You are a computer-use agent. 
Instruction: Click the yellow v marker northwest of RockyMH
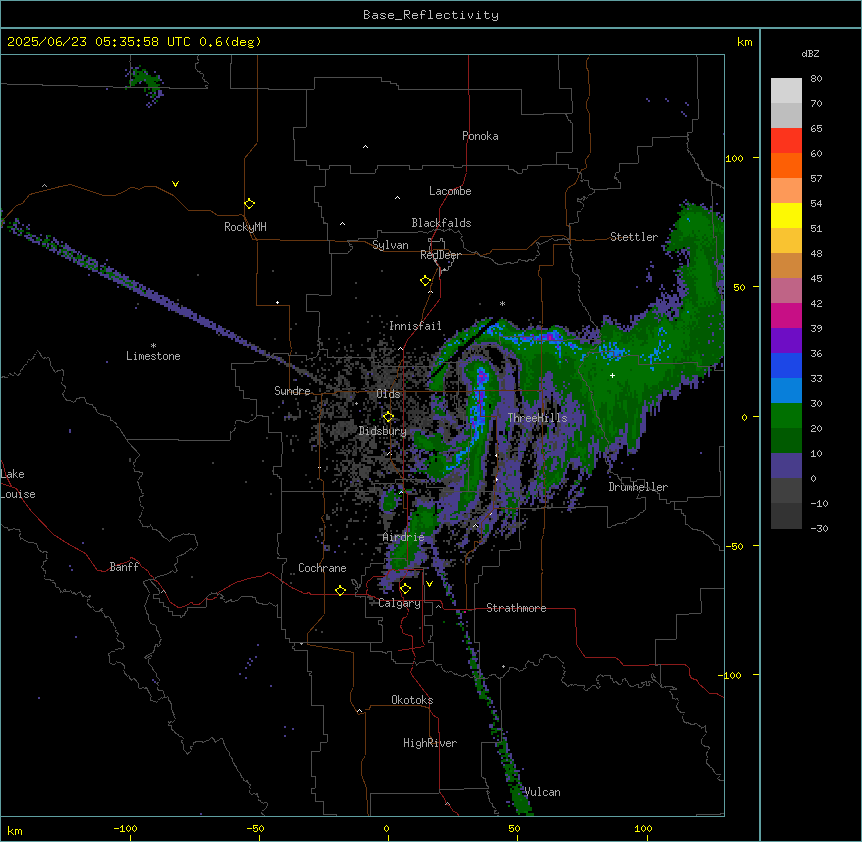pos(175,184)
